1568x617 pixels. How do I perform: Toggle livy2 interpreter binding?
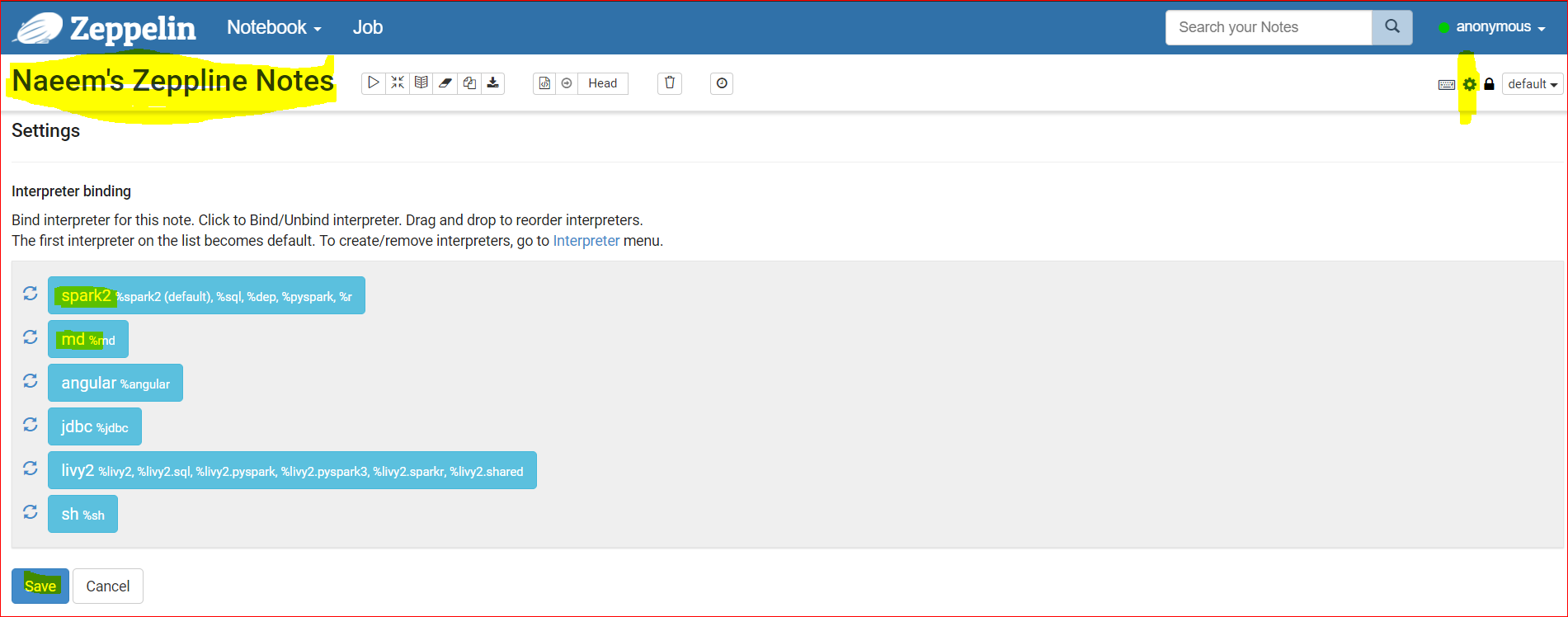292,470
